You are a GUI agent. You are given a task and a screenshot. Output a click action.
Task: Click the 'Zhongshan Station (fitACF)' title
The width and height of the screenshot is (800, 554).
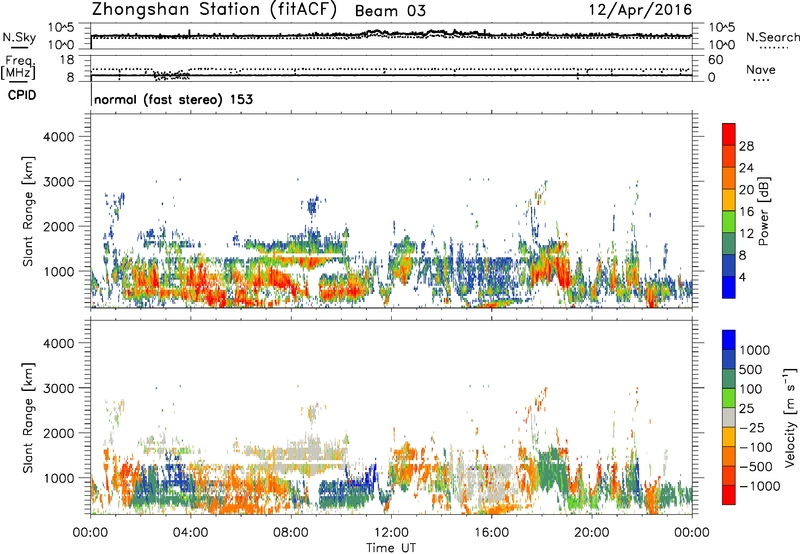pos(214,10)
